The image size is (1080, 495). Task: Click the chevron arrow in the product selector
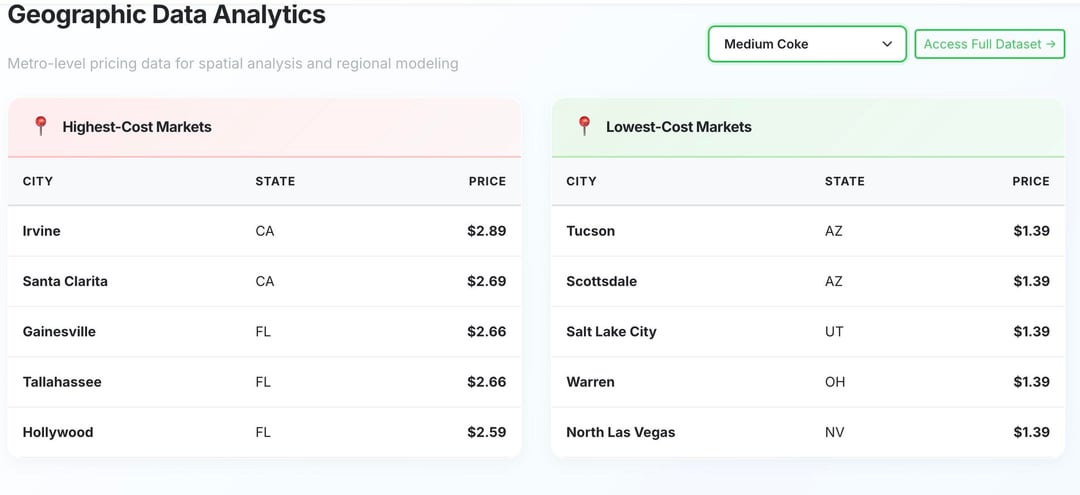tap(887, 44)
